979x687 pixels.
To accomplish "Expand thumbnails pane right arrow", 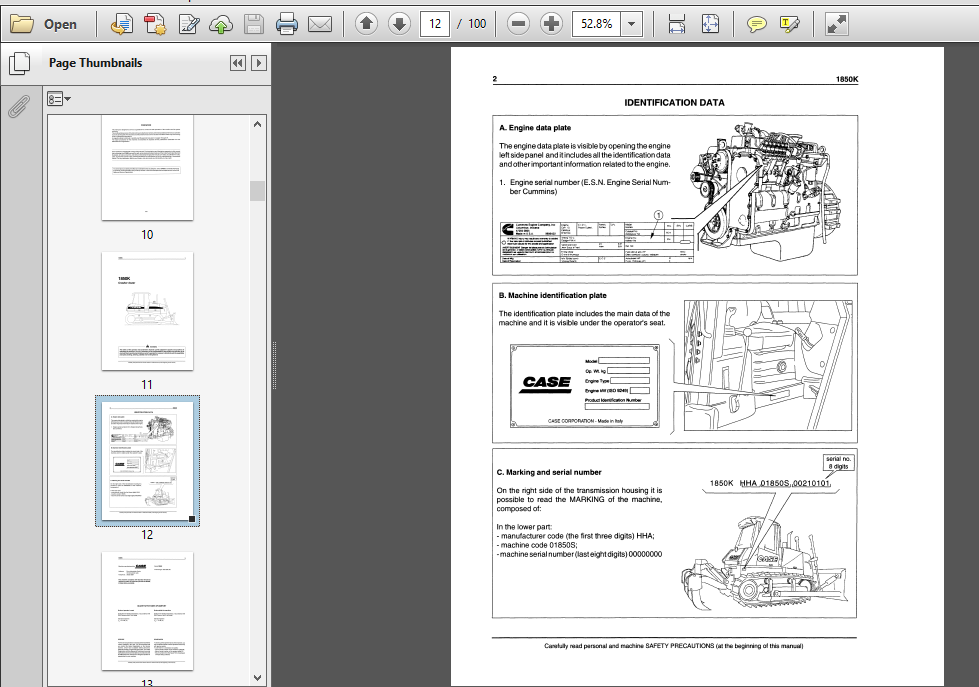I will (258, 63).
